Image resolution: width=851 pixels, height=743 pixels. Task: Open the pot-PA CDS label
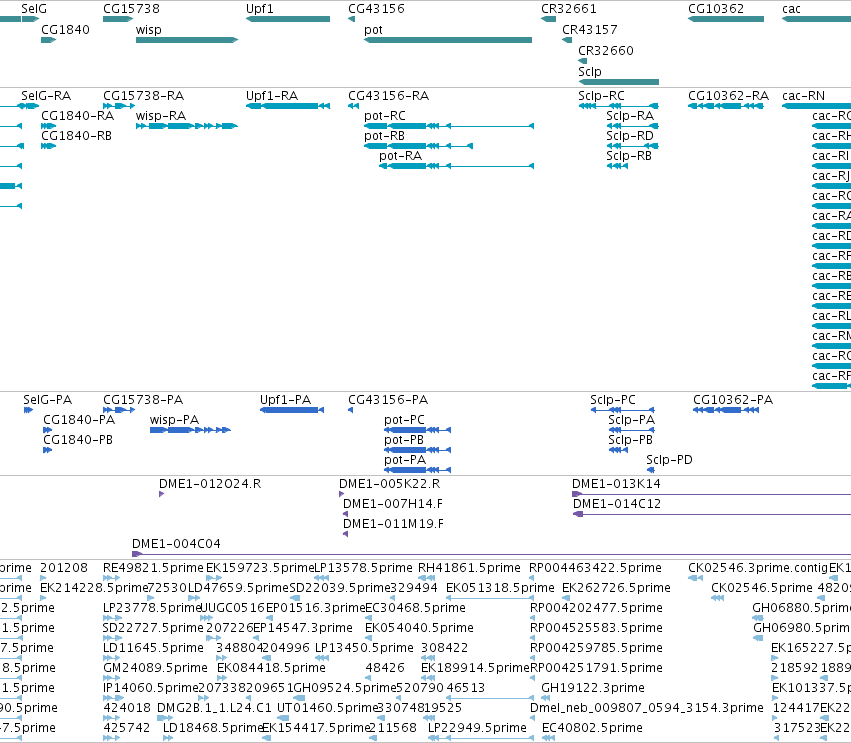point(405,460)
